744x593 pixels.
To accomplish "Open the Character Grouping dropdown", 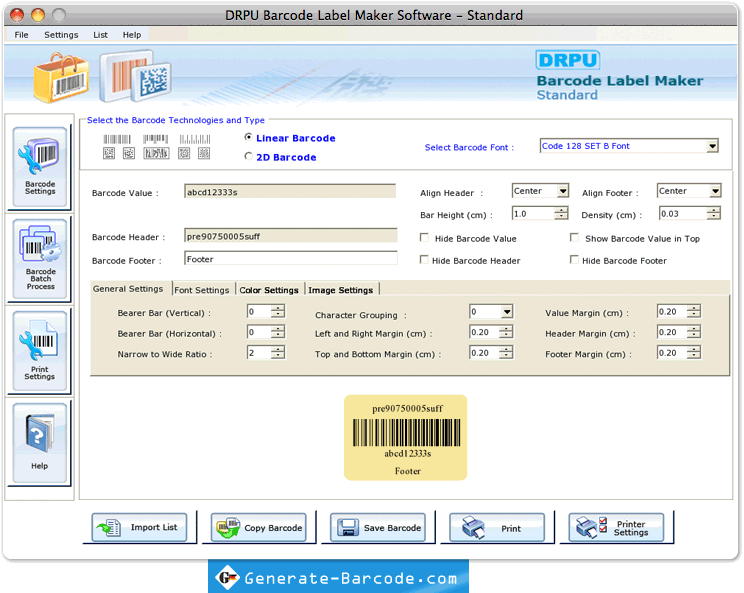I will pyautogui.click(x=491, y=312).
